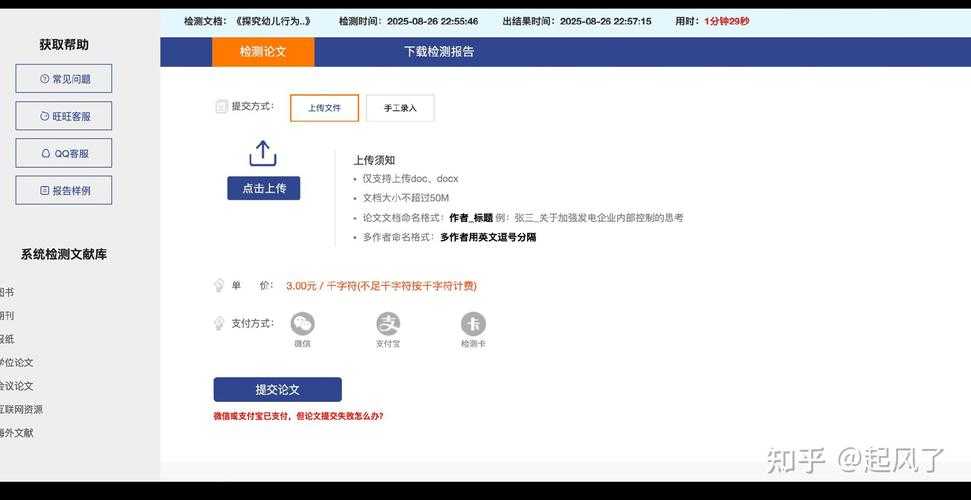
Task: Contact 旺旺客服 support
Action: click(x=64, y=116)
